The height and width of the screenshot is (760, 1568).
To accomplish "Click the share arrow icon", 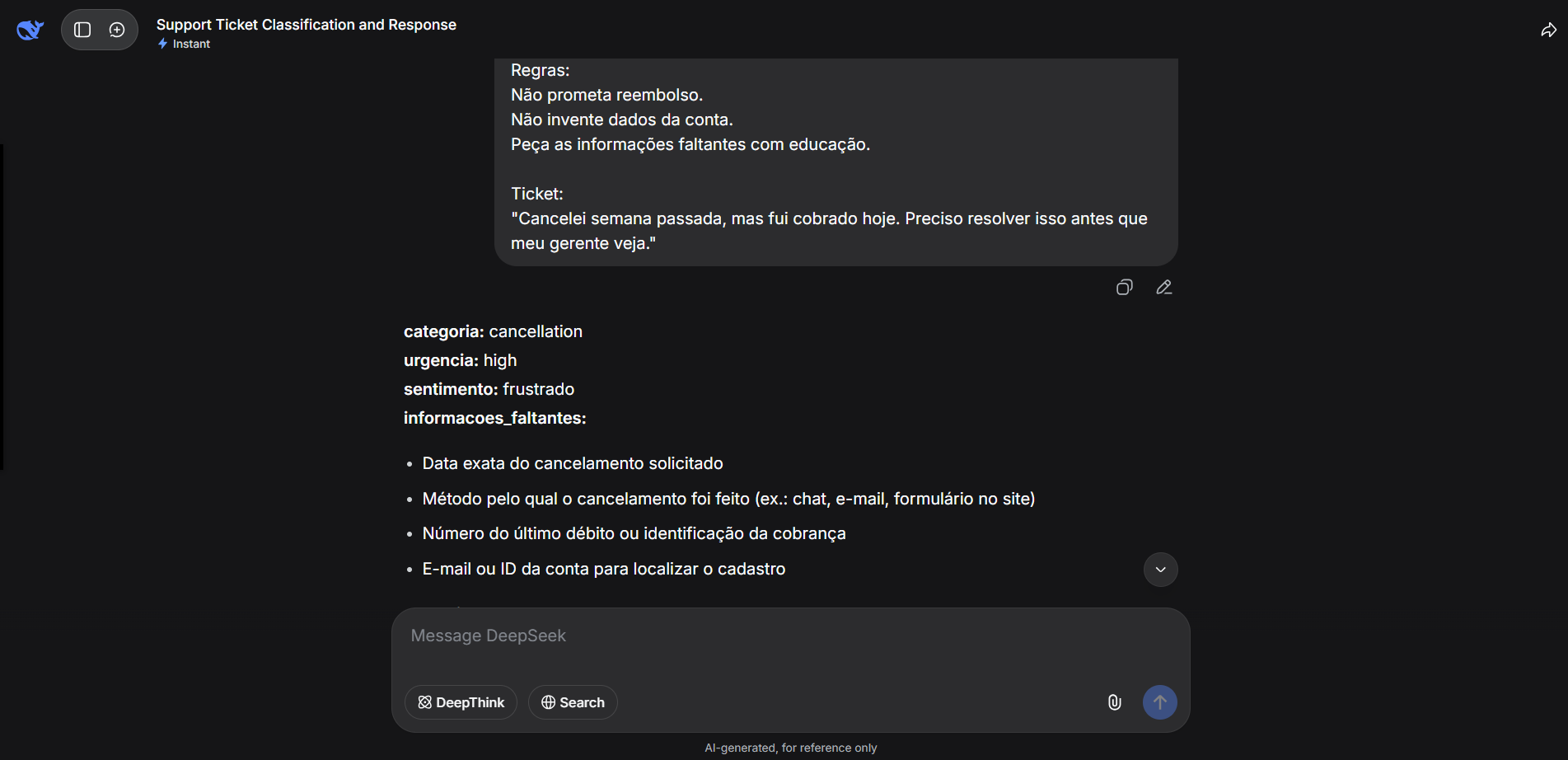I will [1548, 30].
